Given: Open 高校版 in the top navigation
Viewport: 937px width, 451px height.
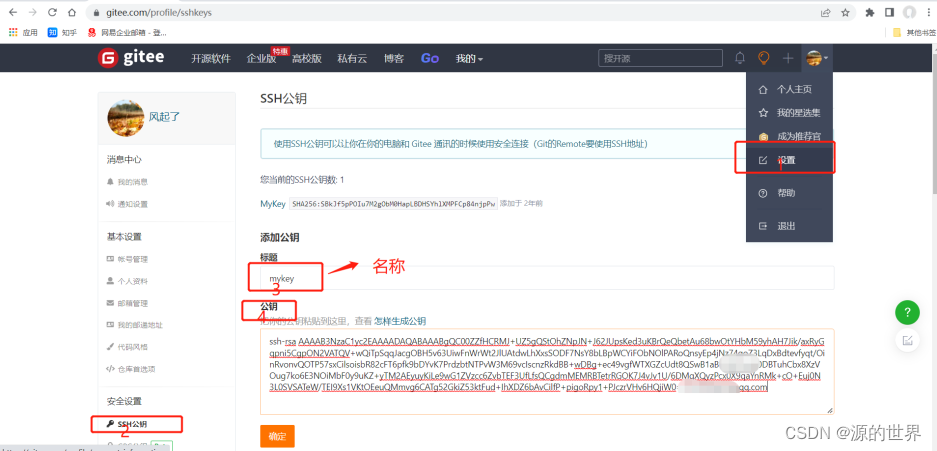Looking at the screenshot, I should point(307,59).
